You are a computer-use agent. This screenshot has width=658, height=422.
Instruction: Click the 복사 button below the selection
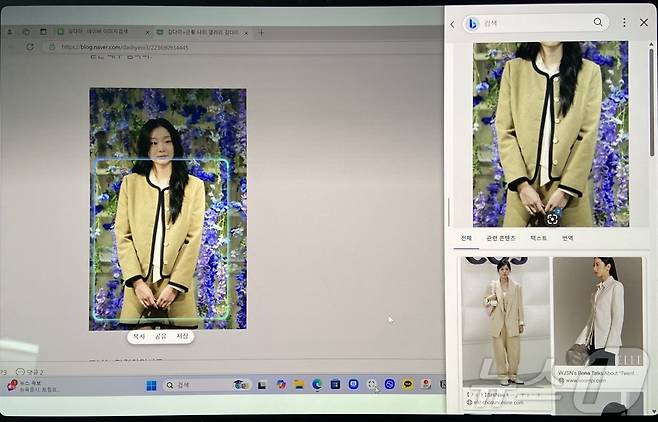(139, 336)
